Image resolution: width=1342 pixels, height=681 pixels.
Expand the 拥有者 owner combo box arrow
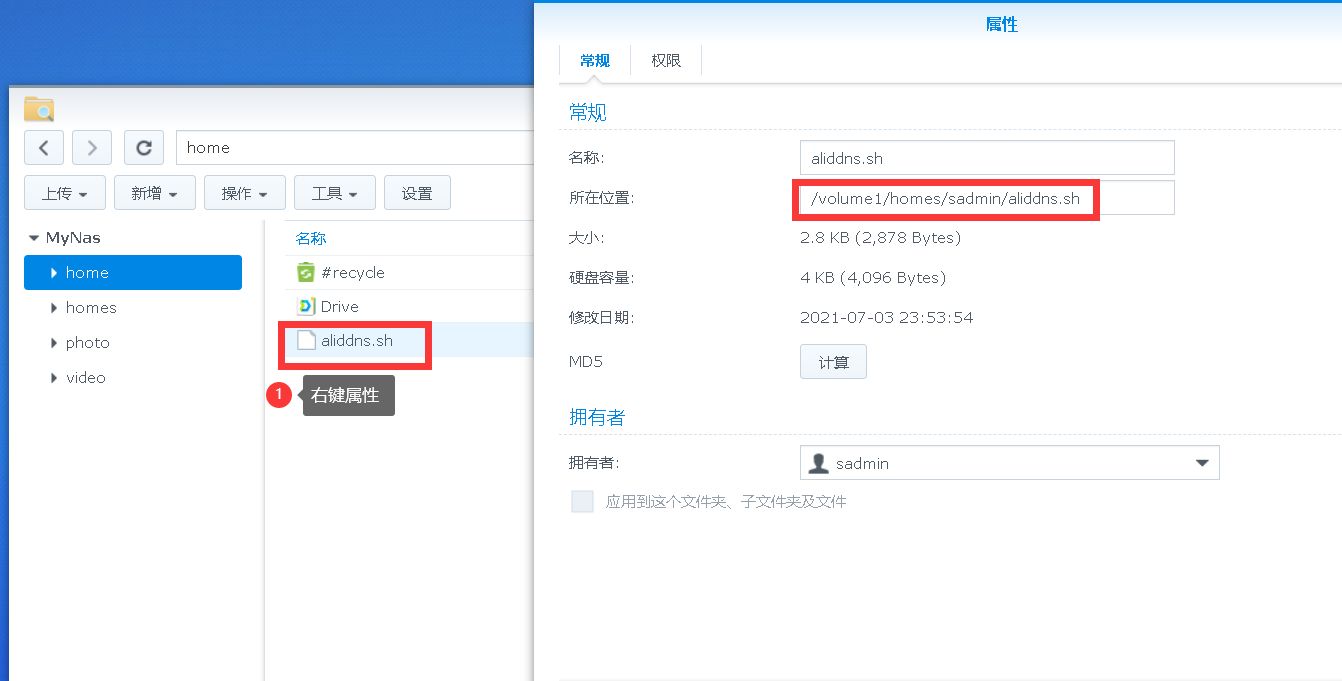pos(1201,464)
